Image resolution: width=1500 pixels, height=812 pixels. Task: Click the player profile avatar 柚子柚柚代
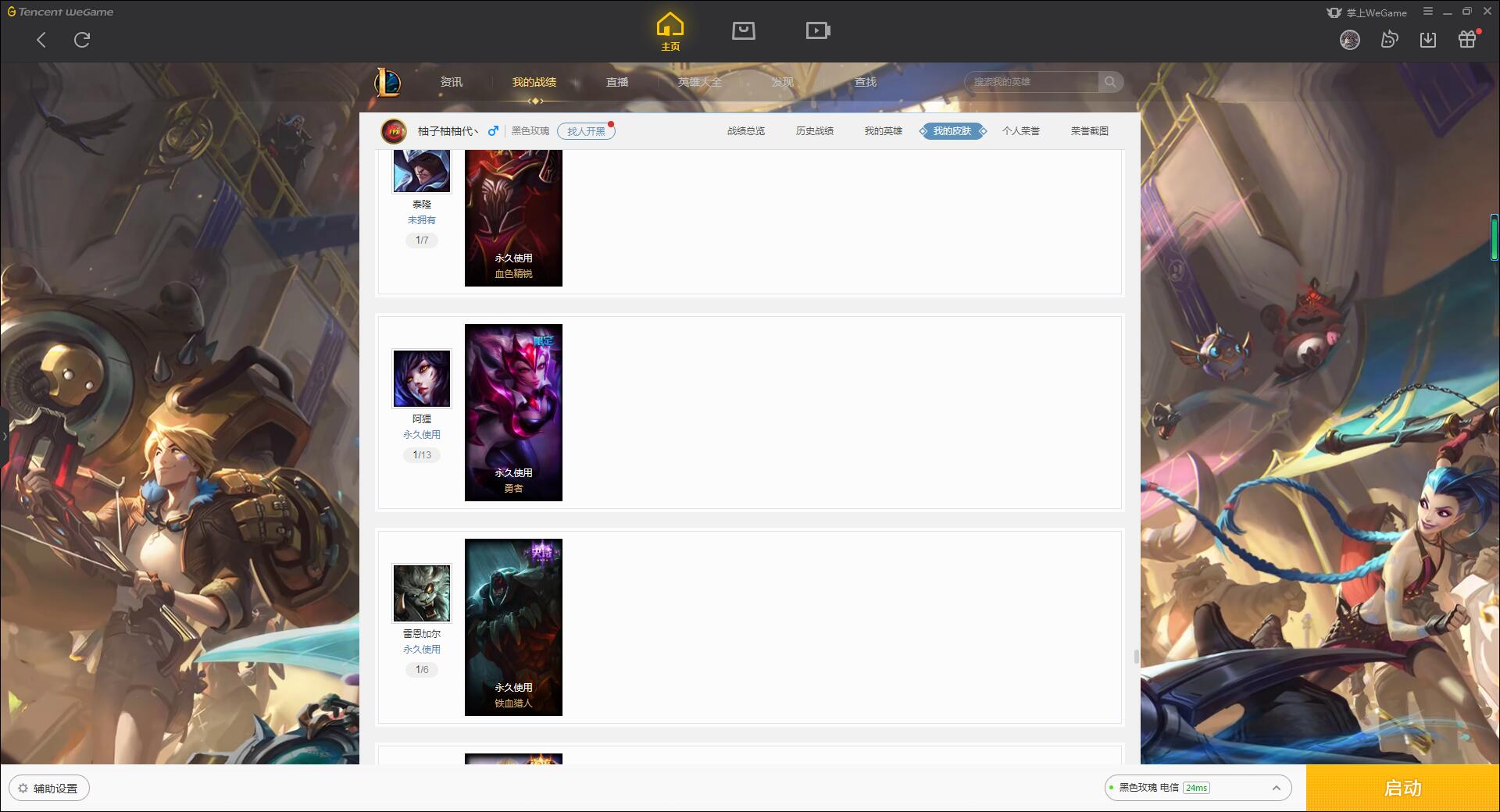pyautogui.click(x=394, y=131)
